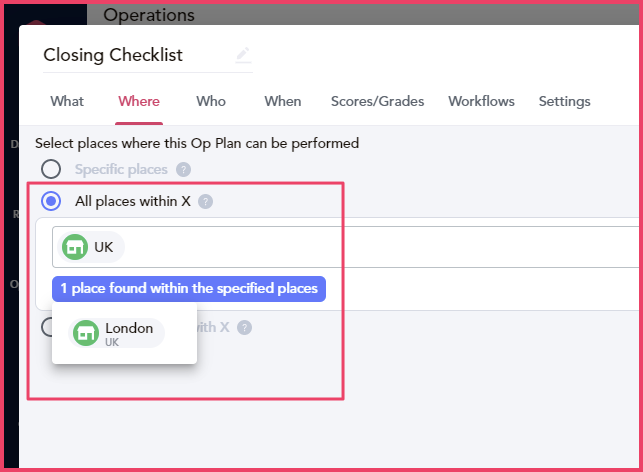Click the help icon beside All places within X
The width and height of the screenshot is (643, 472).
pyautogui.click(x=205, y=202)
